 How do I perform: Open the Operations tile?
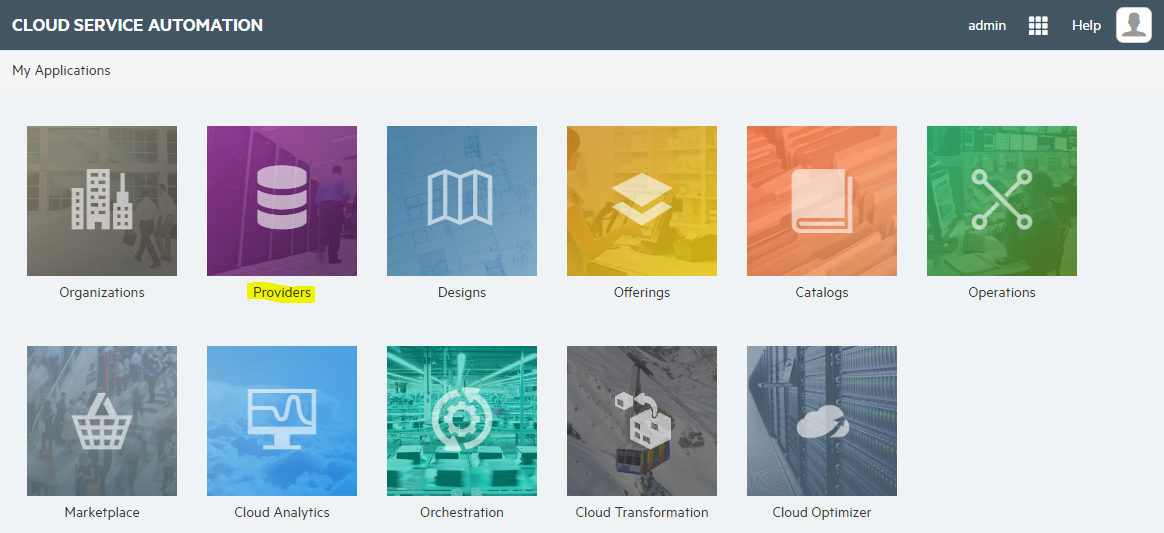point(1002,201)
